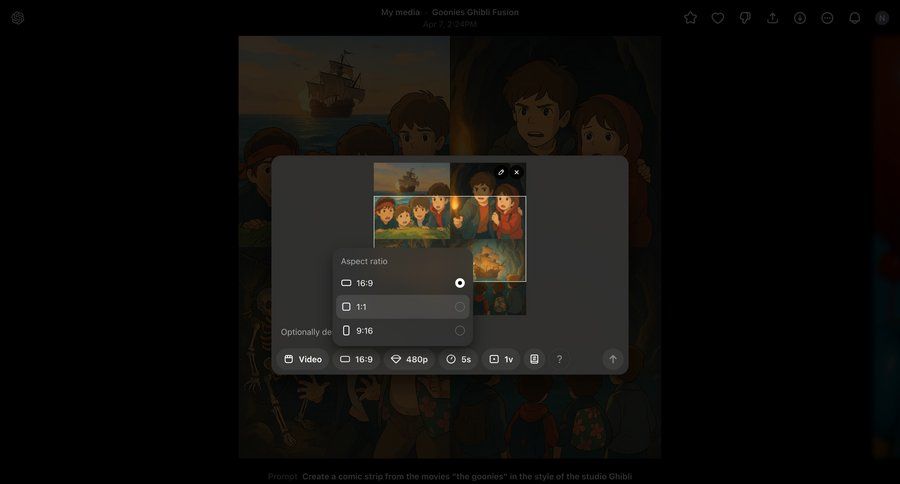Click the My media breadcrumb link
This screenshot has width=900, height=484.
point(400,12)
